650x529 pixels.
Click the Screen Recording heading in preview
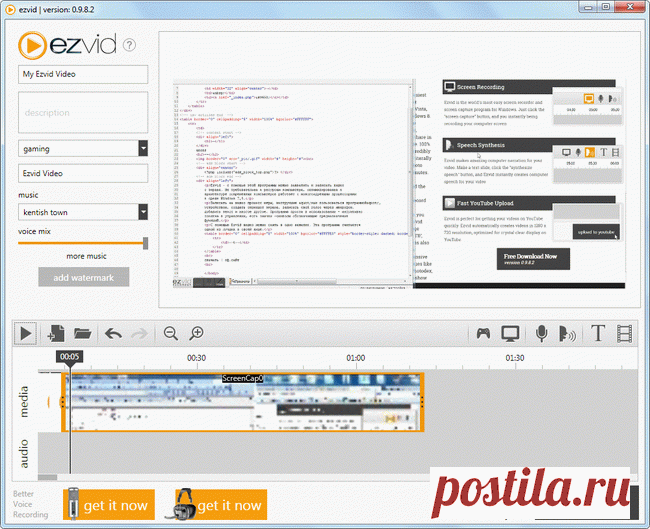[x=480, y=87]
